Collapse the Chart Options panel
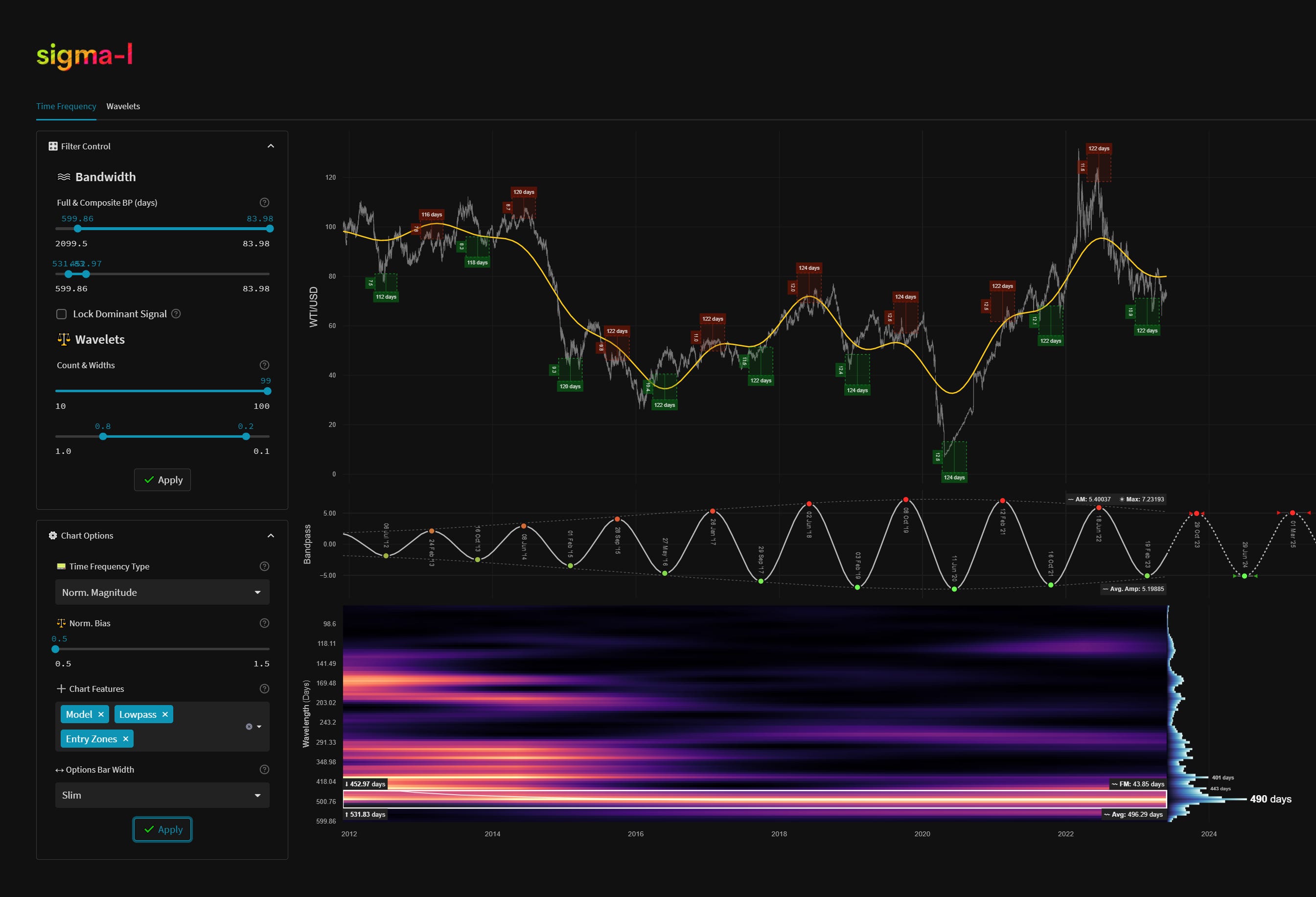Image resolution: width=1316 pixels, height=897 pixels. pos(271,536)
